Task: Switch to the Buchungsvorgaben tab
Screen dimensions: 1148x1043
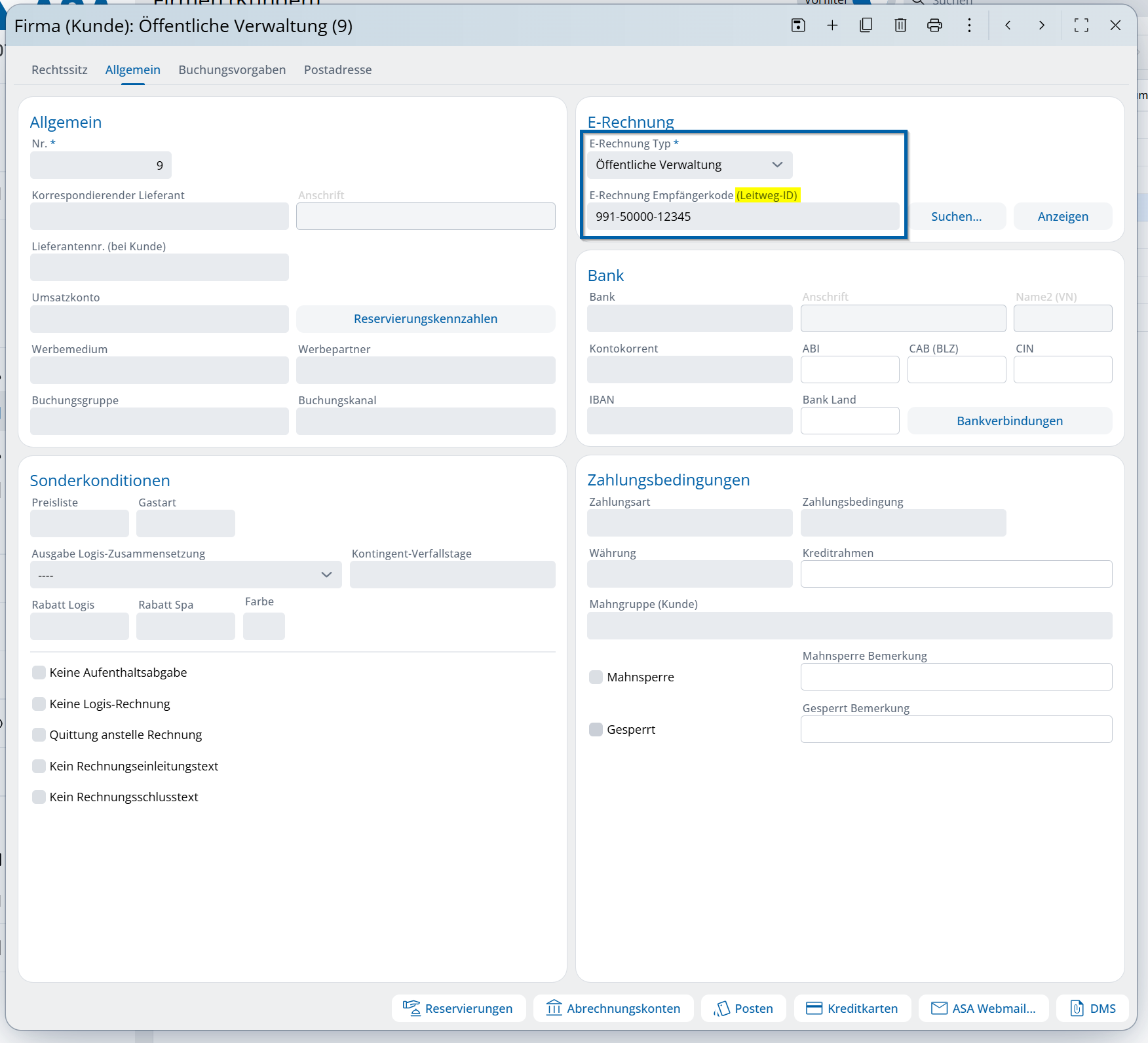Action: [x=232, y=70]
